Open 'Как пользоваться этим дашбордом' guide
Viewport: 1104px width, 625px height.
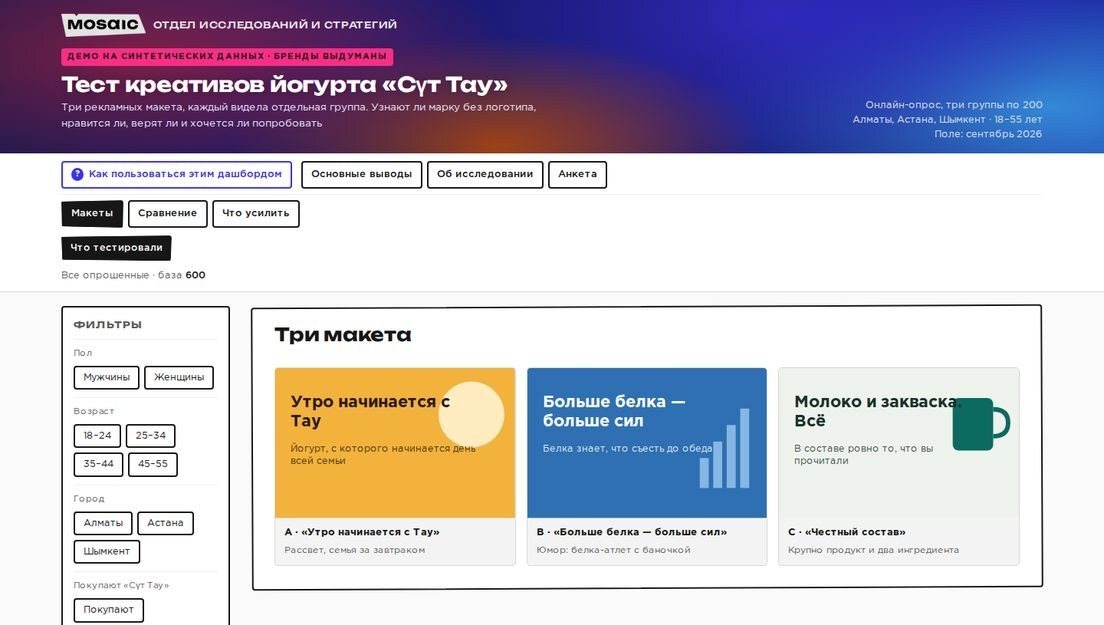pyautogui.click(x=177, y=175)
